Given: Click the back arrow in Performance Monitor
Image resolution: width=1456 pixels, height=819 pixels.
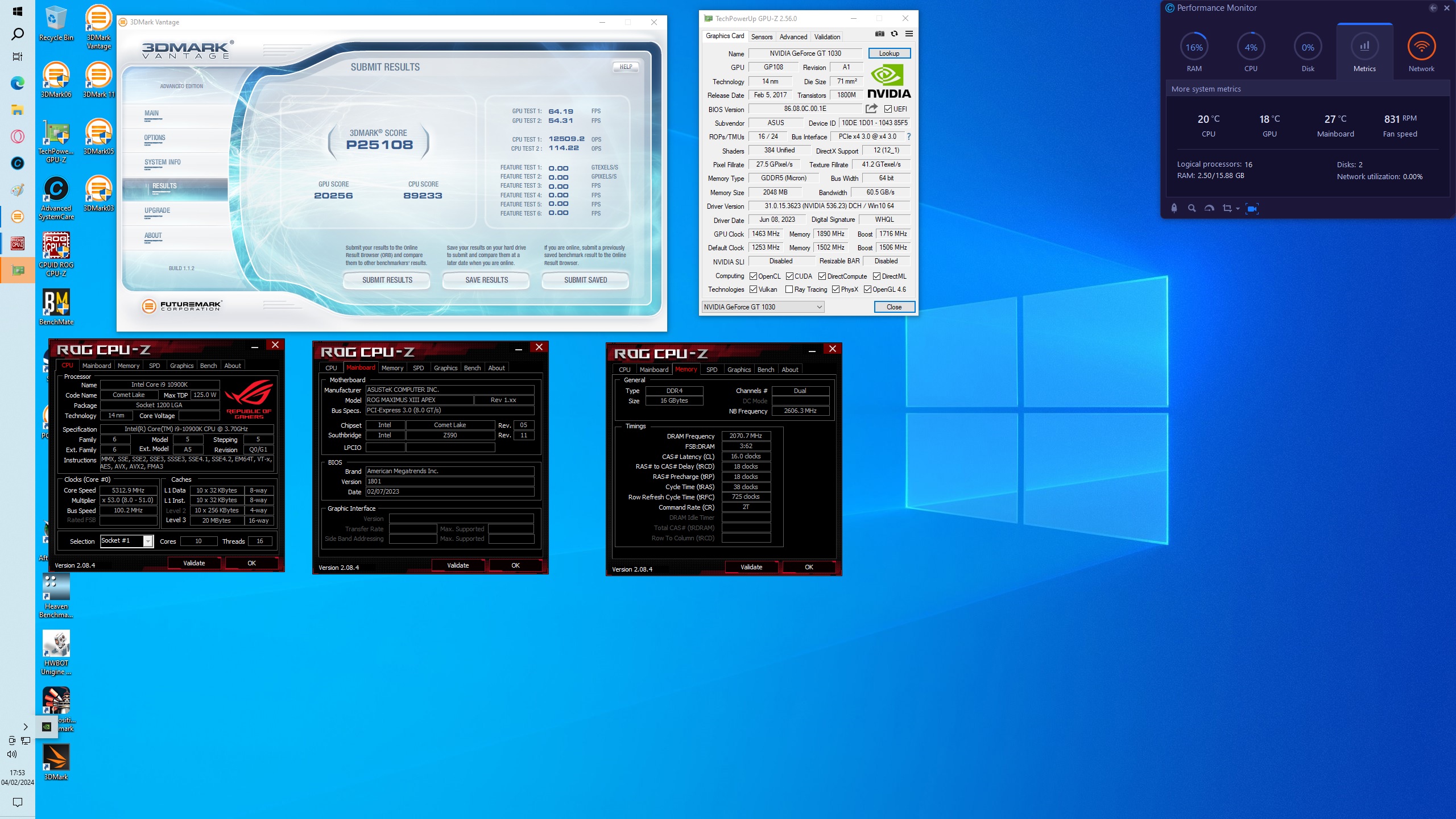Looking at the screenshot, I should 1433,8.
